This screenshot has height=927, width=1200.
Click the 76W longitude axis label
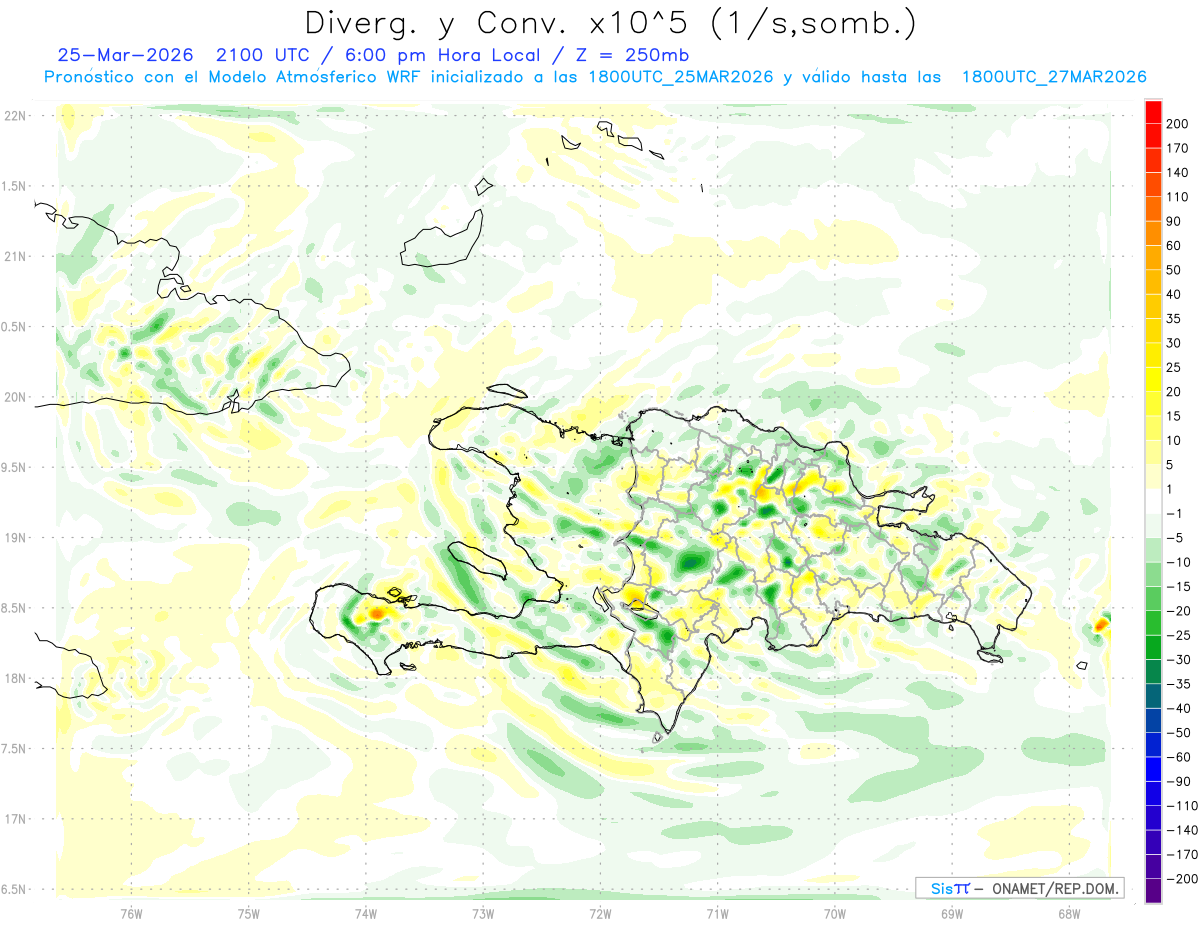(131, 913)
